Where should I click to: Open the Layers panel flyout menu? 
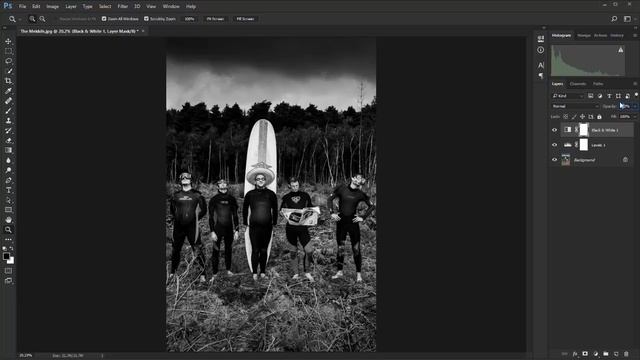(x=635, y=84)
